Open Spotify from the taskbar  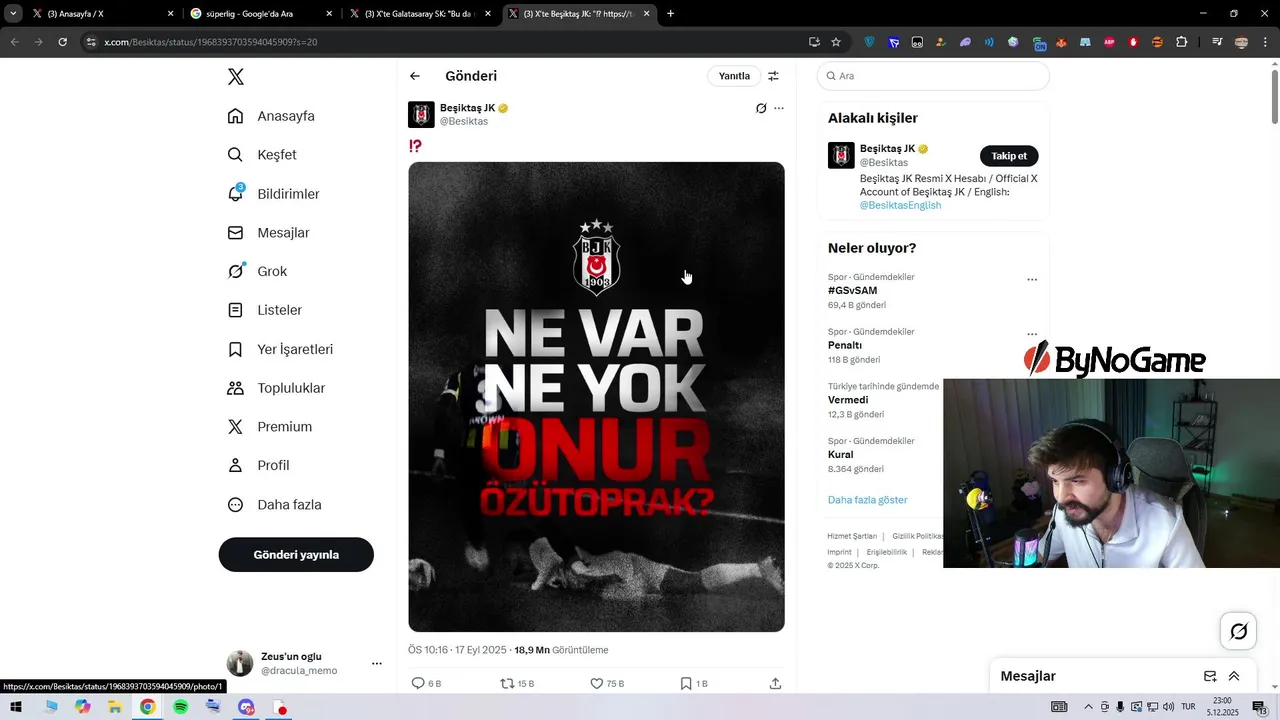pyautogui.click(x=180, y=707)
